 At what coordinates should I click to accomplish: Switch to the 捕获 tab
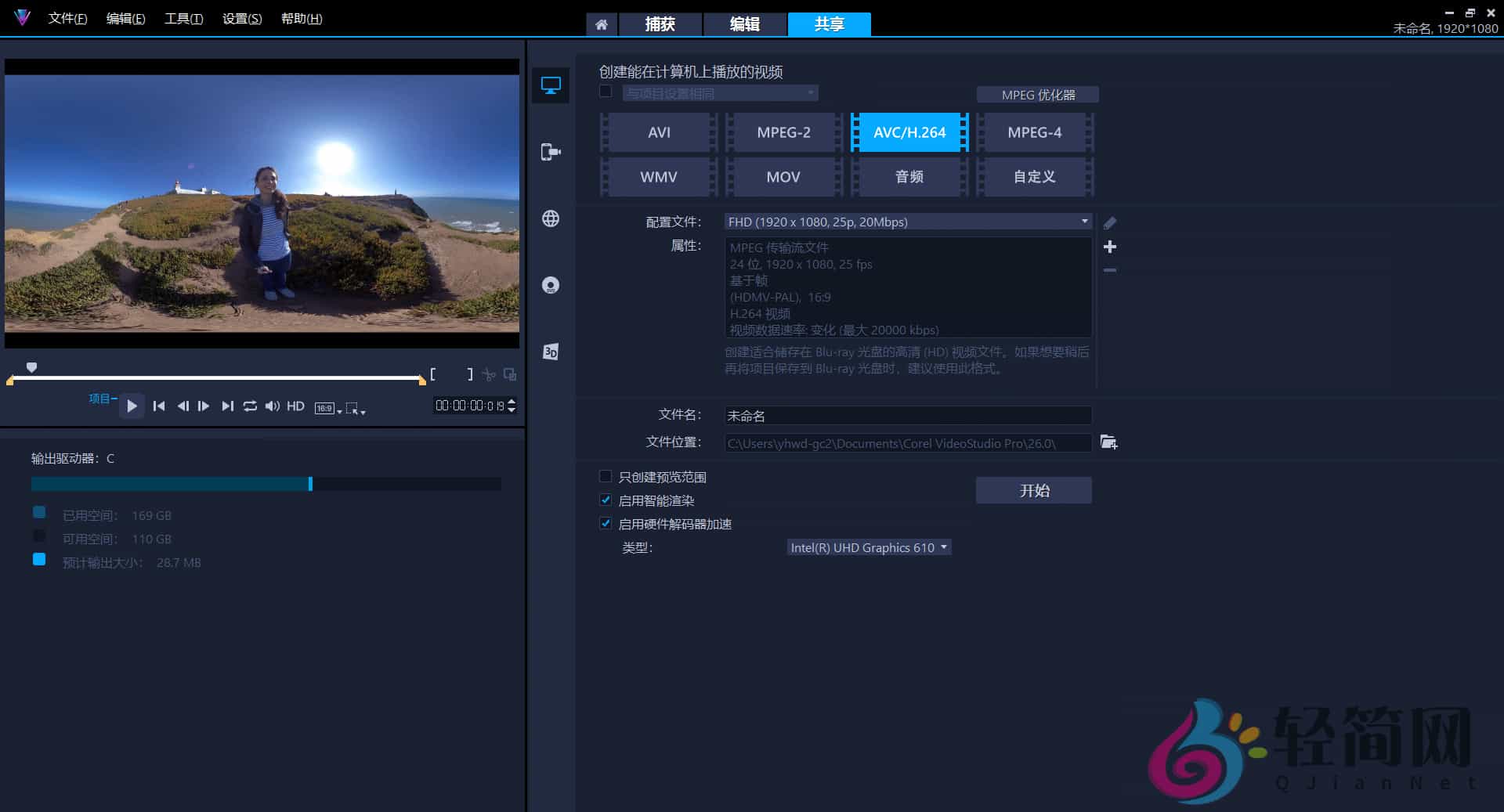(x=660, y=24)
